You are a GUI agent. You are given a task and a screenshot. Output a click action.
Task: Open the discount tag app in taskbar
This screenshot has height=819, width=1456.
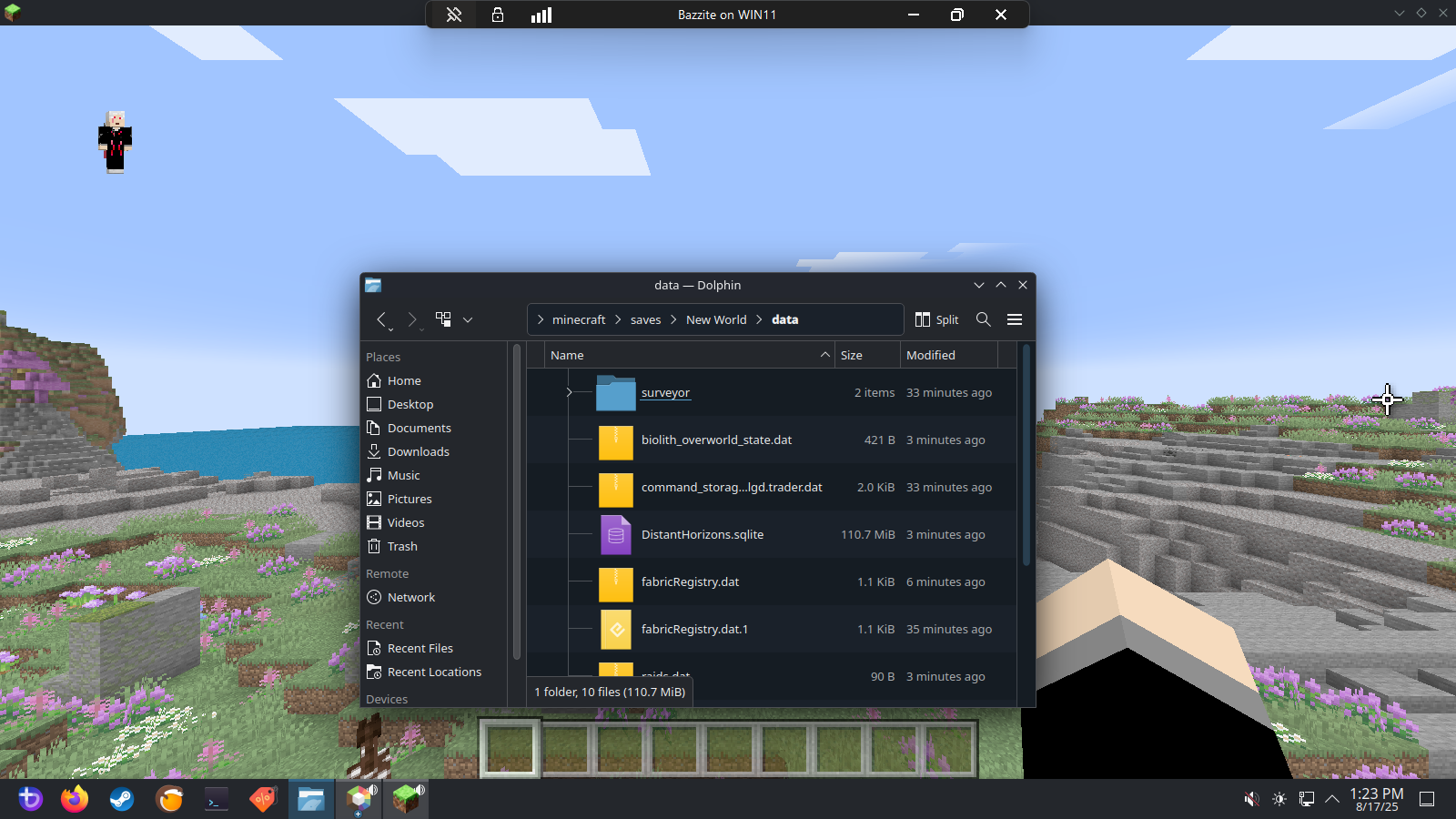point(264,799)
